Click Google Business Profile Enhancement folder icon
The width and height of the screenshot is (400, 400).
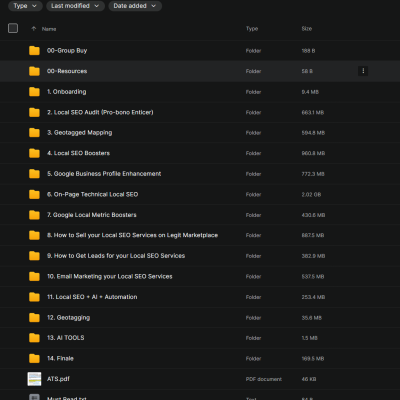34,174
